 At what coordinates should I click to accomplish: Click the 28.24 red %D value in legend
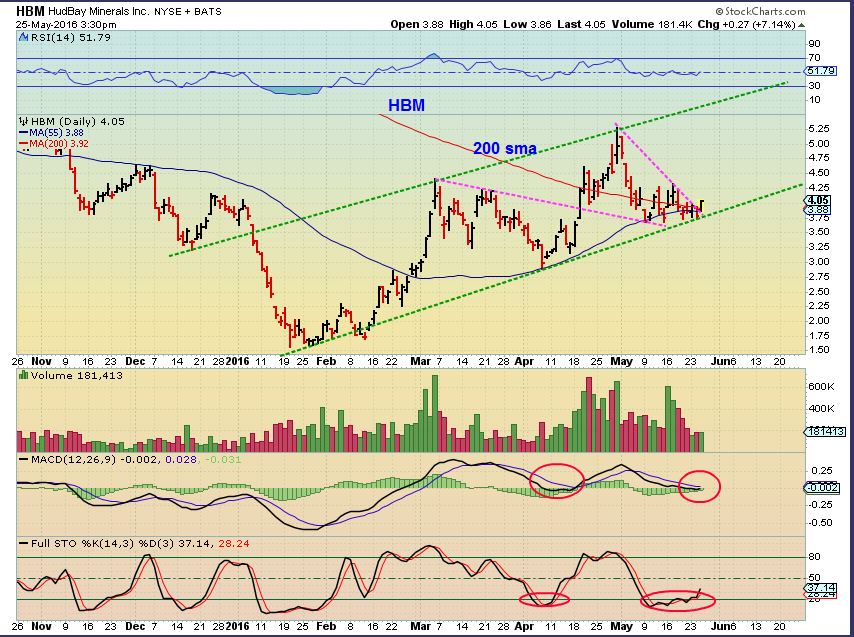[x=234, y=543]
